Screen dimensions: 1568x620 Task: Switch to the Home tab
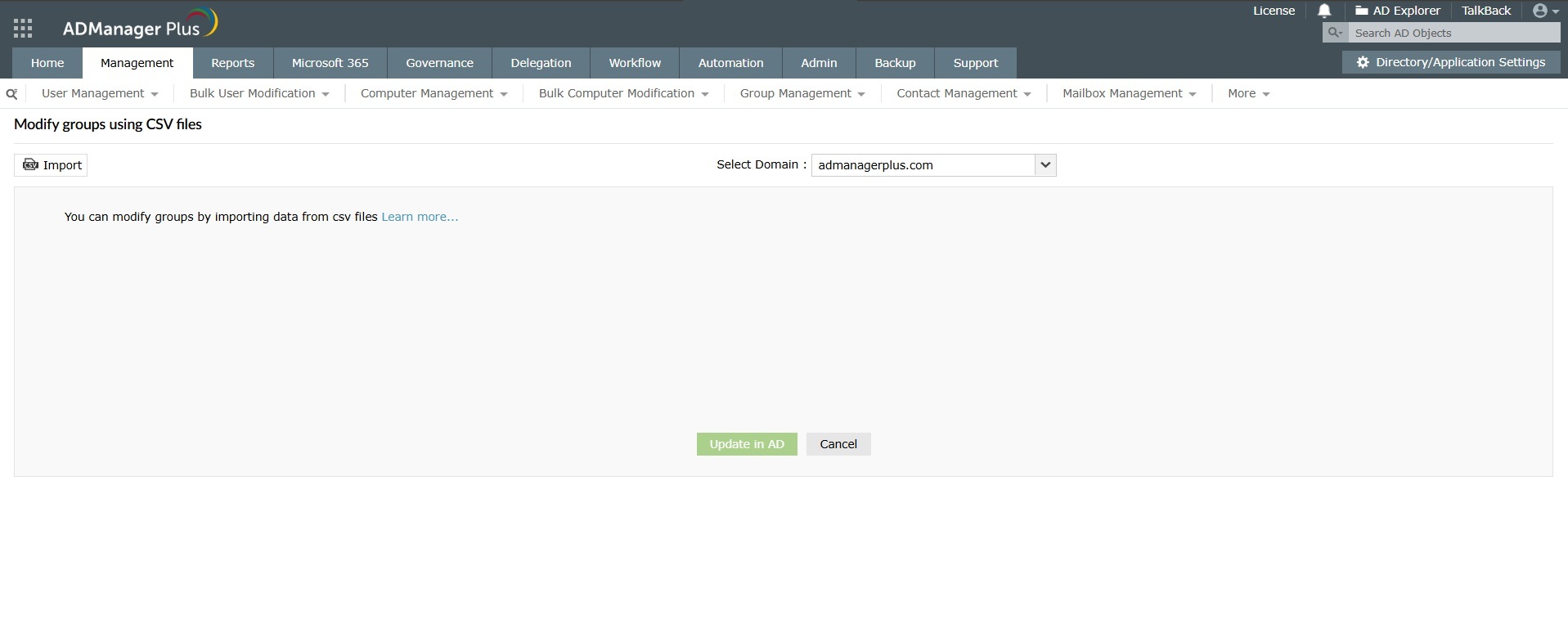(47, 63)
